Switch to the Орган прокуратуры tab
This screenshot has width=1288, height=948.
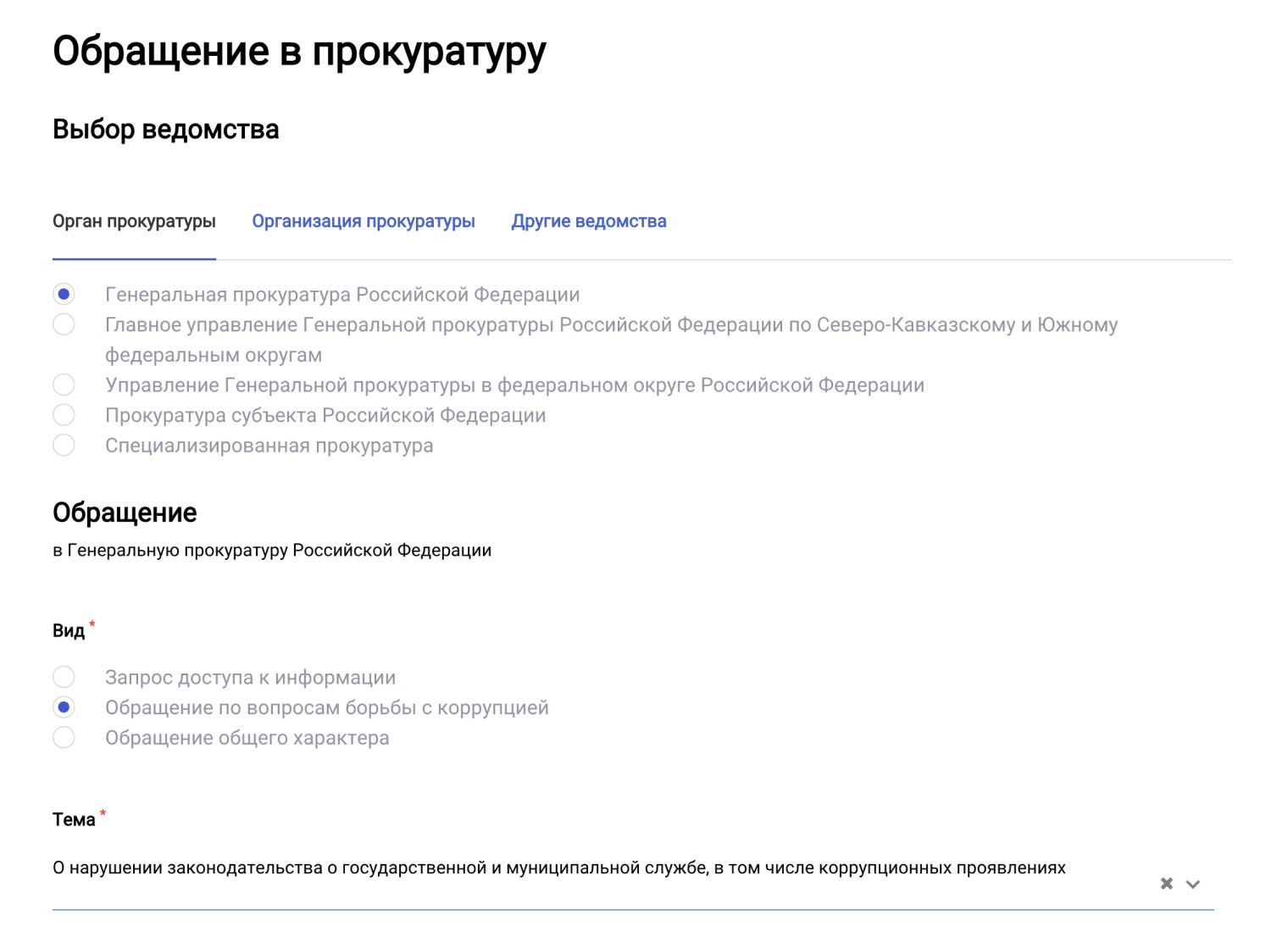[x=134, y=221]
